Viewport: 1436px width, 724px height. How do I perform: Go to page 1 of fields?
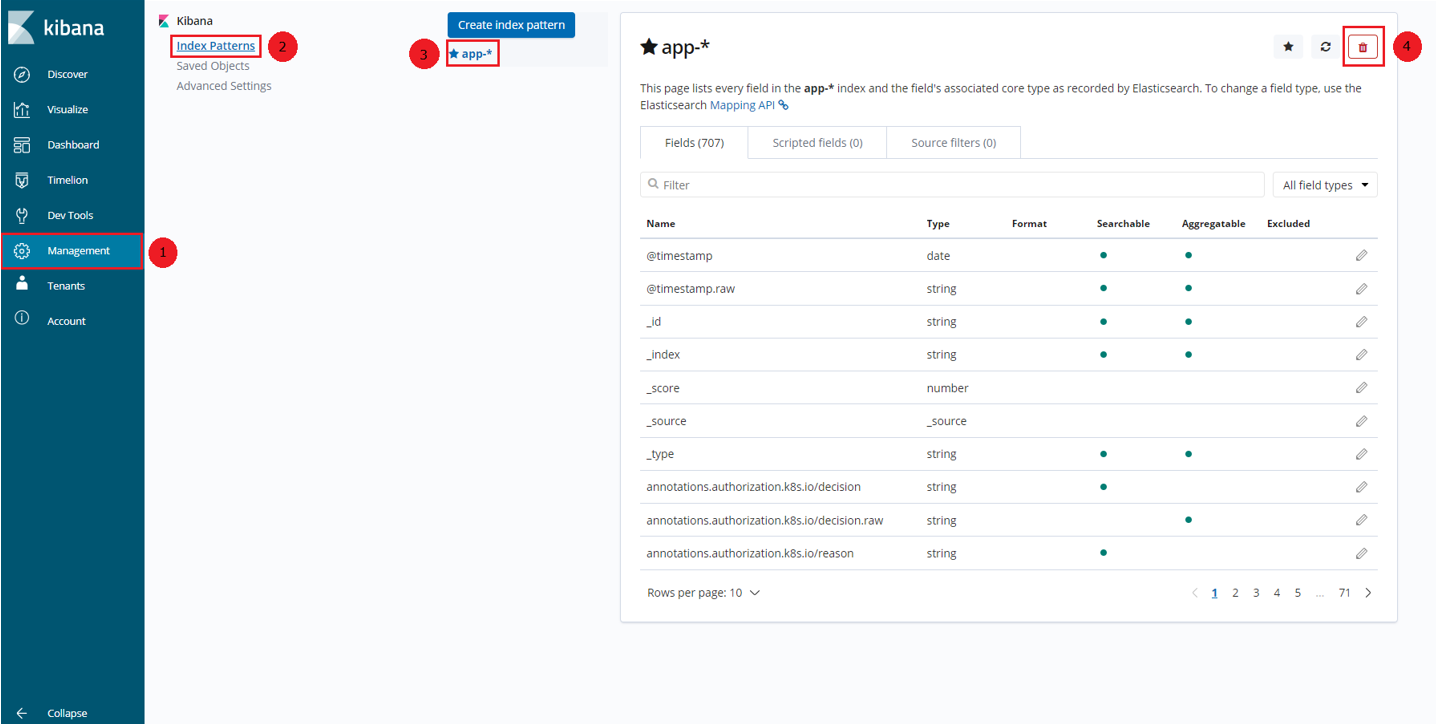tap(1214, 593)
